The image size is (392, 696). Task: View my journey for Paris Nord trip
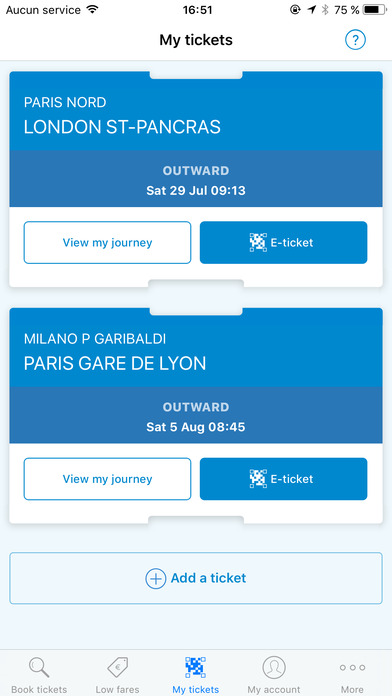107,242
